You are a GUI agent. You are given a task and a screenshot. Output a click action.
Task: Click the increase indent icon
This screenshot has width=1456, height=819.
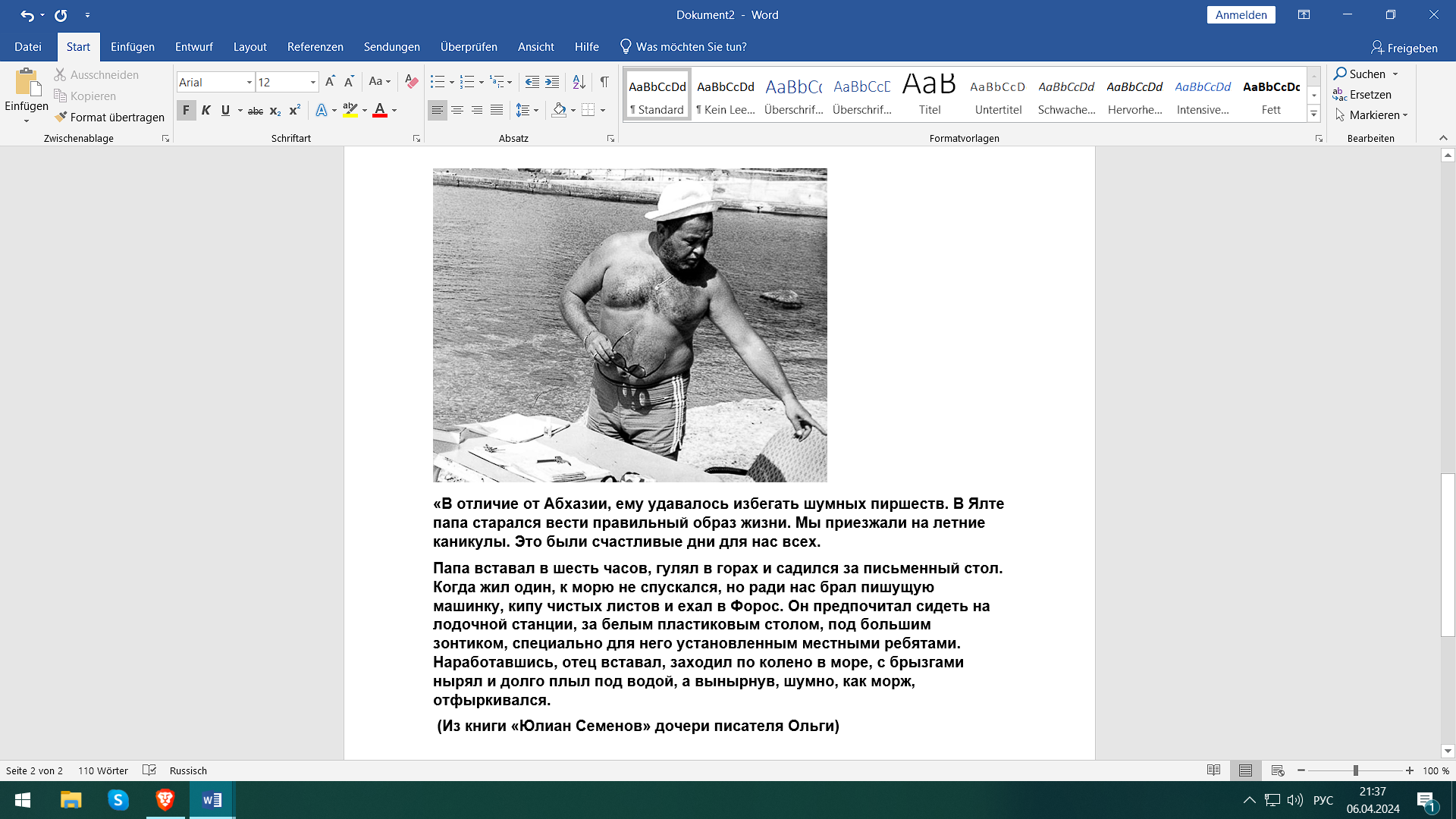tap(552, 82)
